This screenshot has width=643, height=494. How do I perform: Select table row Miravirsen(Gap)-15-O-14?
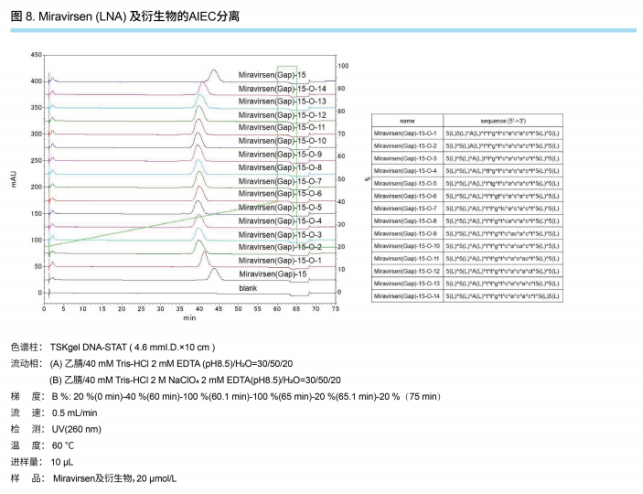[x=407, y=297]
